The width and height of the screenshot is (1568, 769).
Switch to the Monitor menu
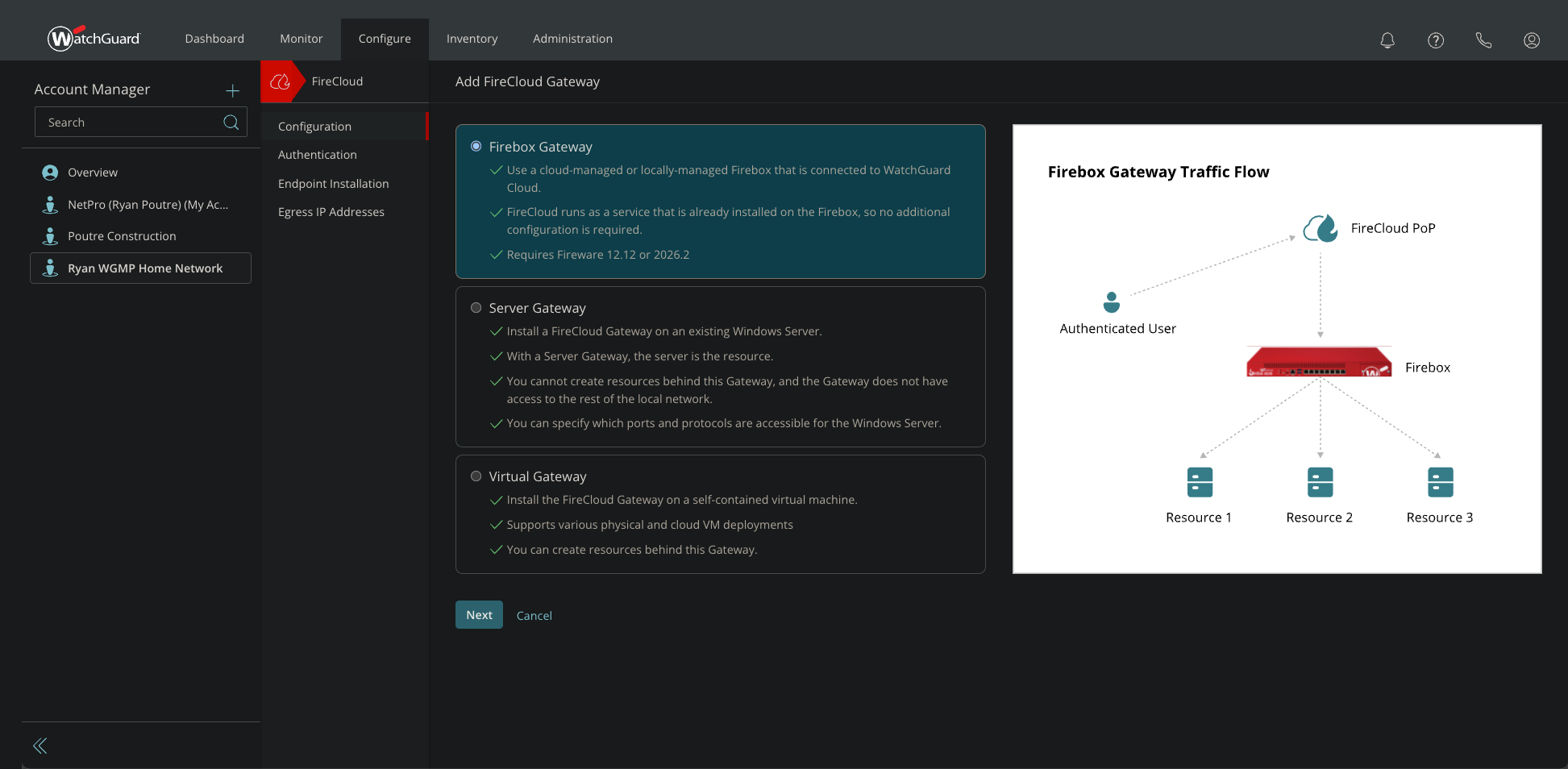tap(301, 39)
